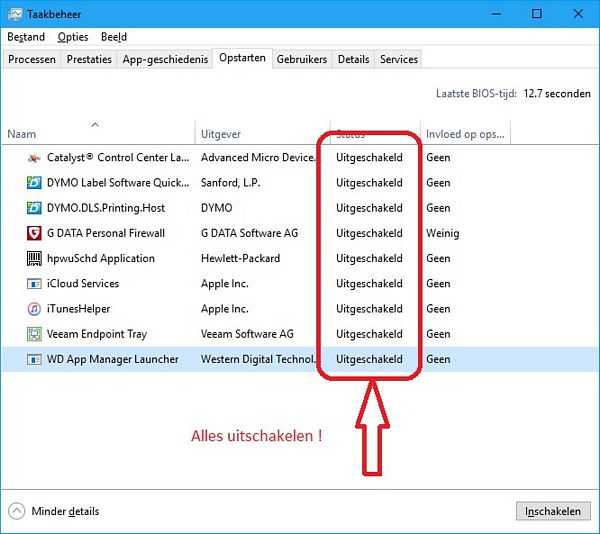This screenshot has height=534, width=600.
Task: Select the Catalyst Control Center La... entry
Action: (118, 158)
